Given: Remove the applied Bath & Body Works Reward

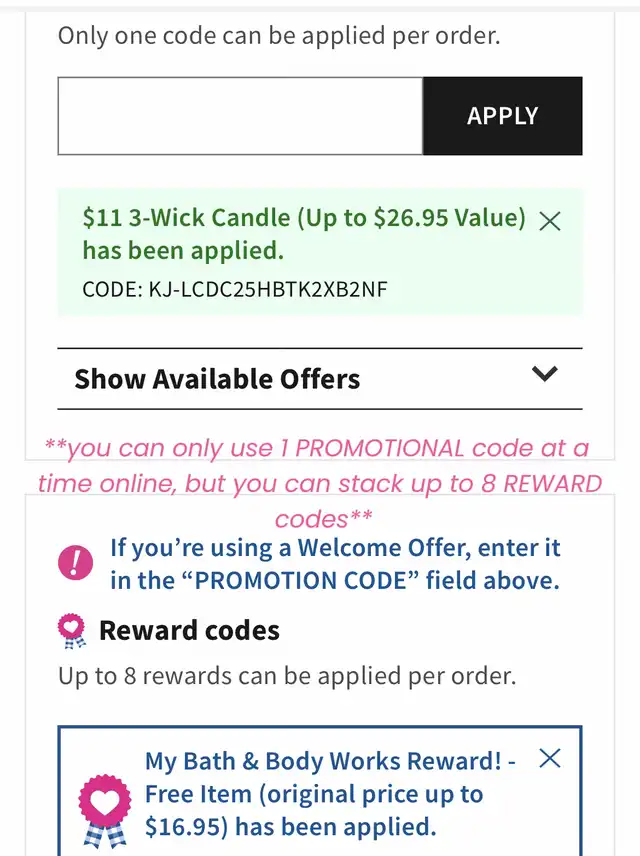Looking at the screenshot, I should point(550,758).
